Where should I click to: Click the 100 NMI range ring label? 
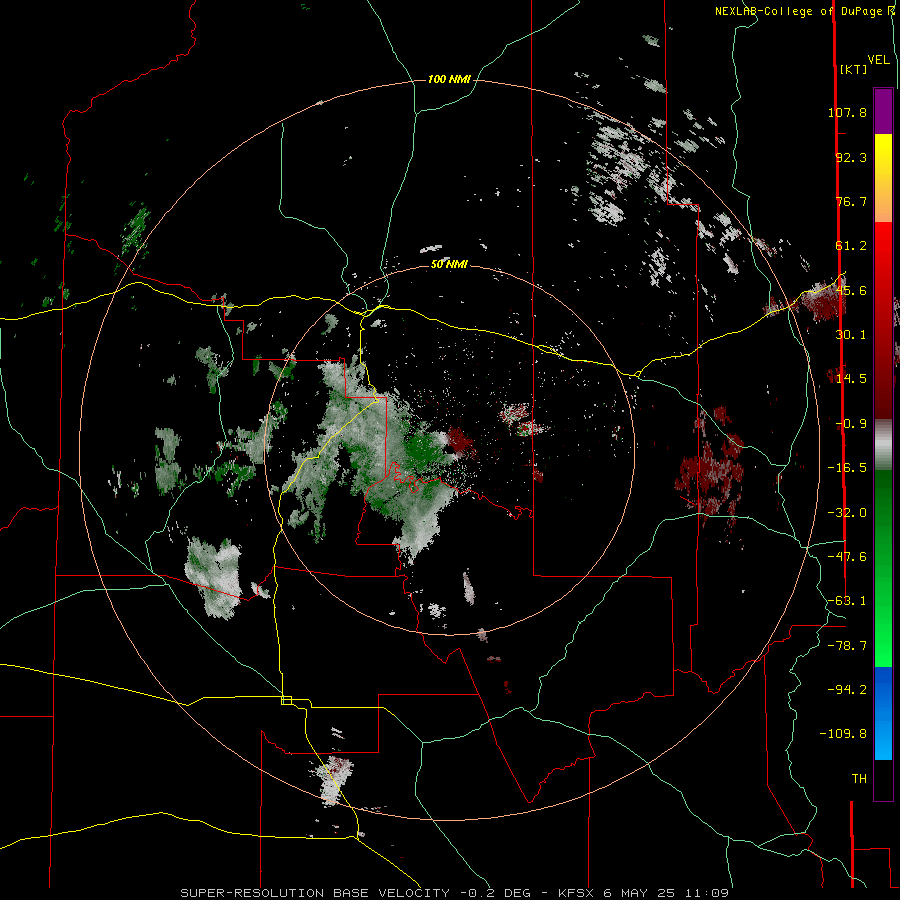coord(449,79)
